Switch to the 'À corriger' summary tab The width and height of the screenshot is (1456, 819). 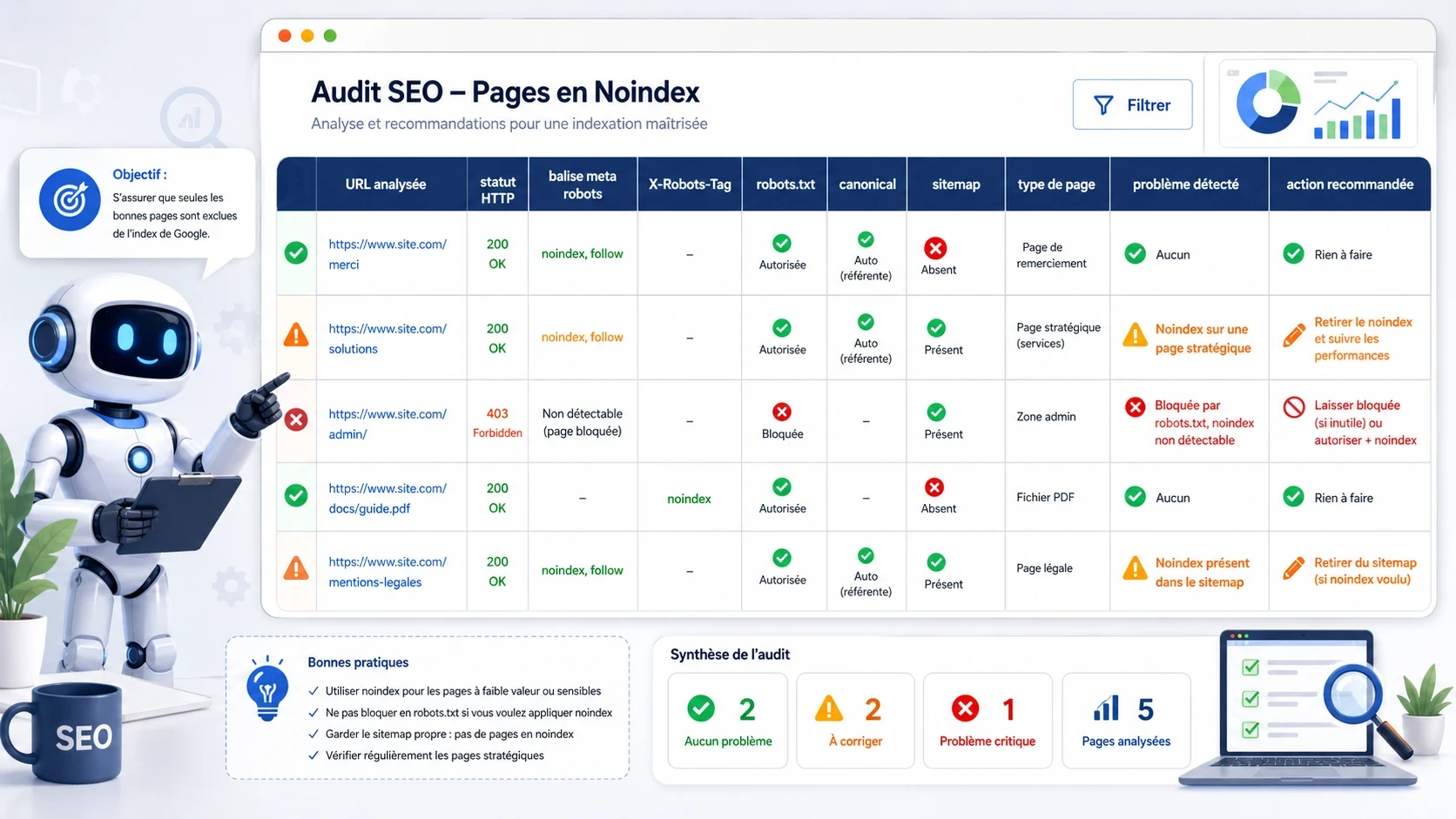pyautogui.click(x=854, y=721)
